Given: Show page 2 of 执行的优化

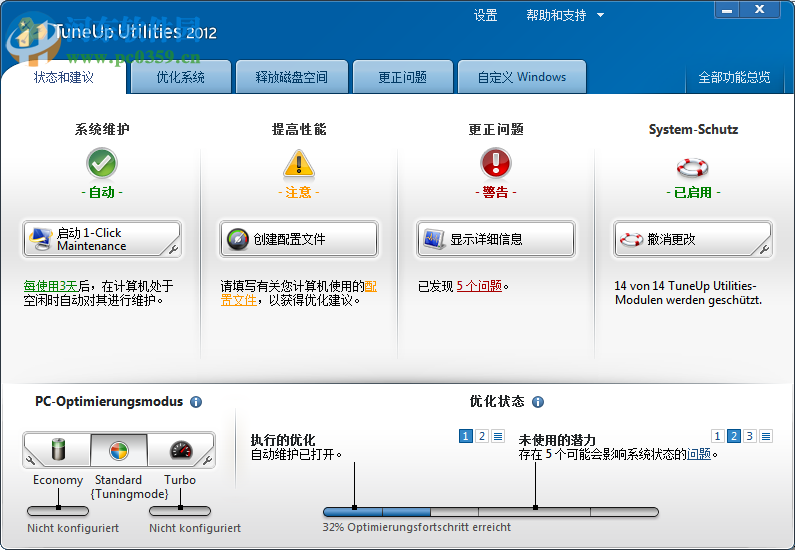Looking at the screenshot, I should (x=482, y=436).
